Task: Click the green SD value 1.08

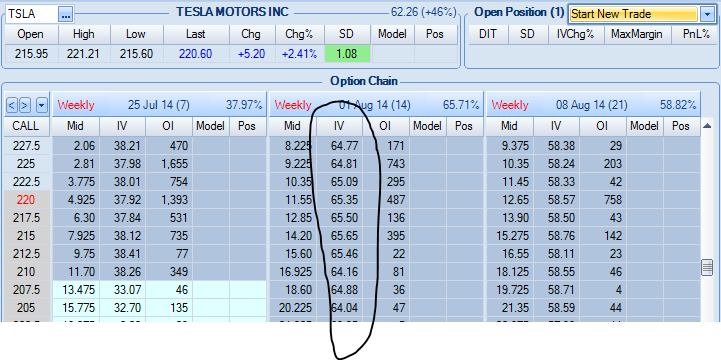Action: pos(347,54)
